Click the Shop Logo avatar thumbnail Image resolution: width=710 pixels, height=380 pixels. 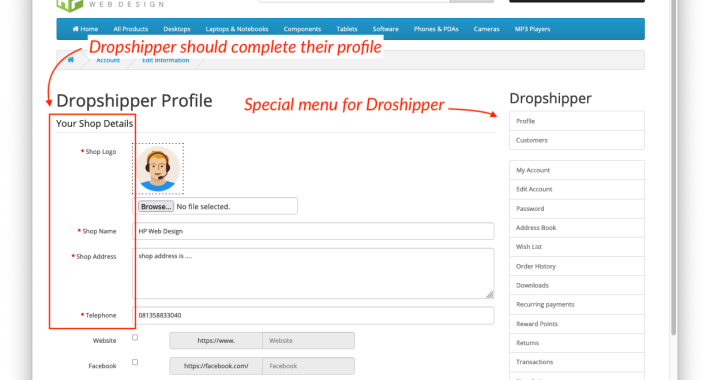coord(158,168)
